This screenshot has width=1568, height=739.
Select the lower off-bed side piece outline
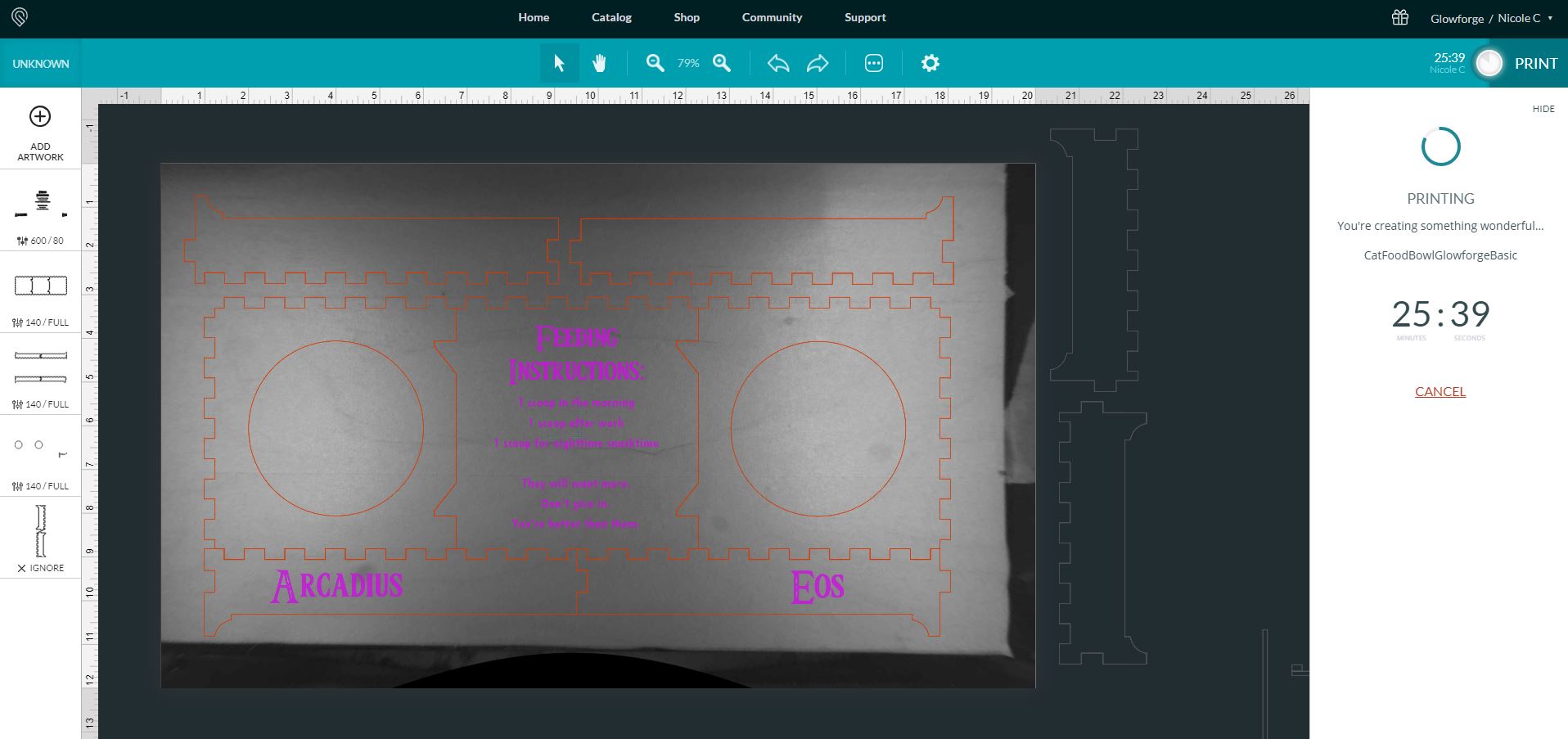(1102, 533)
